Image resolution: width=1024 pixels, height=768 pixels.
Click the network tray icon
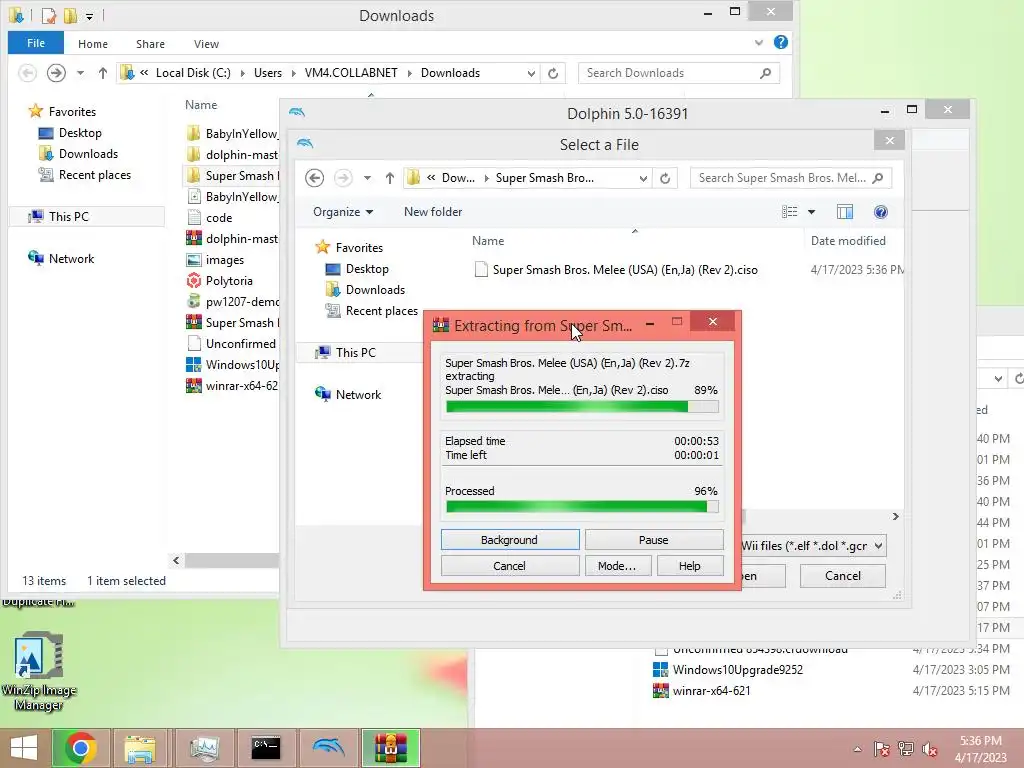coord(906,748)
